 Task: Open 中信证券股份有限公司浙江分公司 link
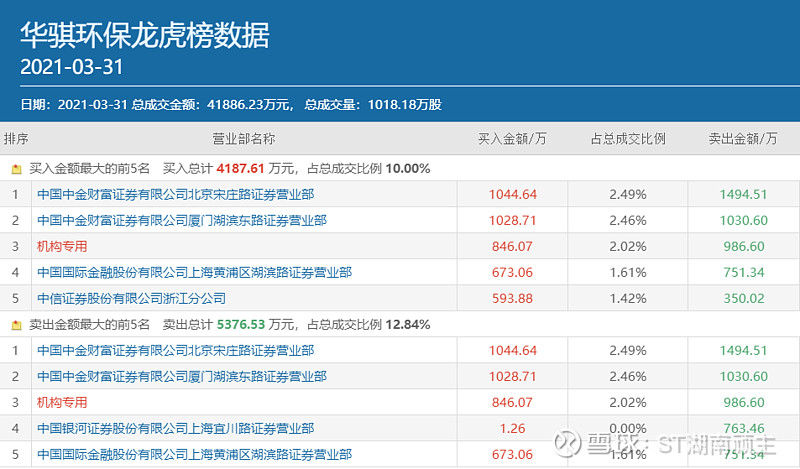click(x=131, y=299)
